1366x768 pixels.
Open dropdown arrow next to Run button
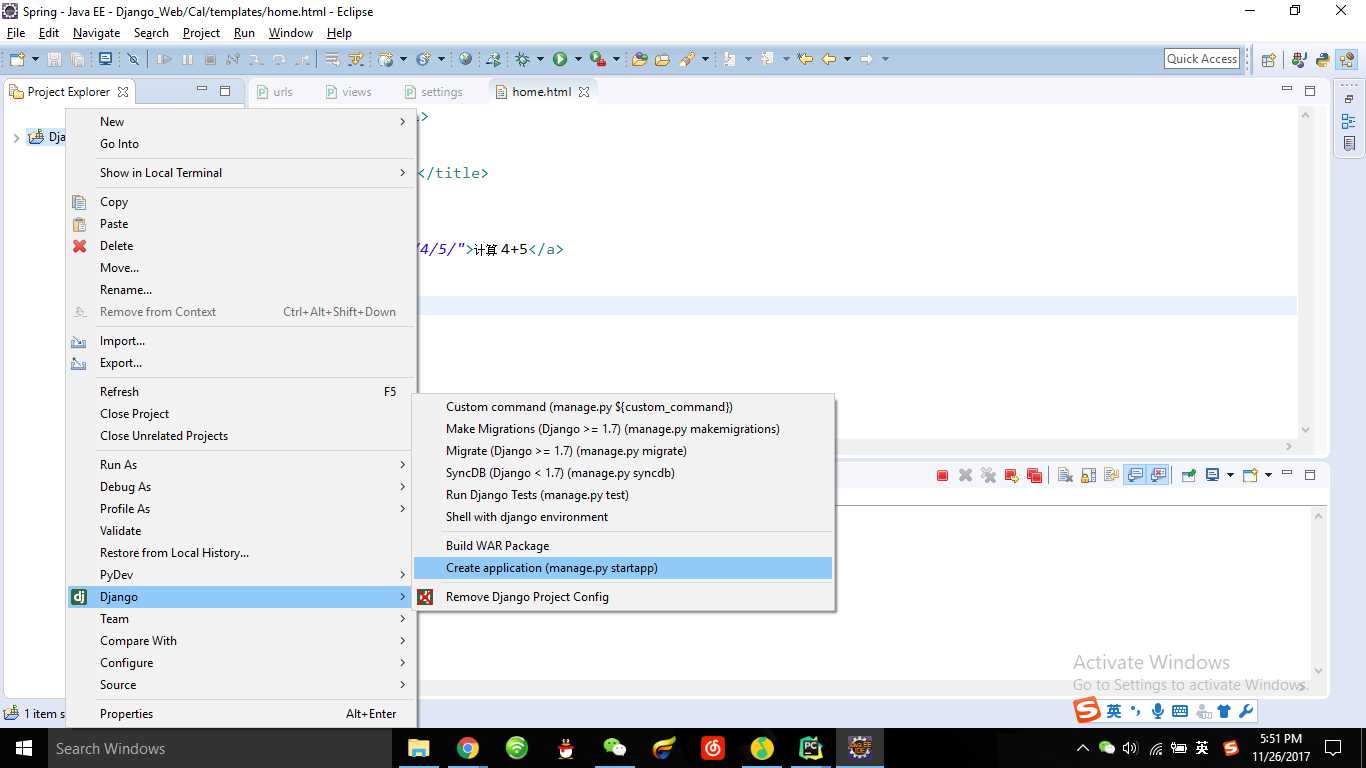coord(578,59)
